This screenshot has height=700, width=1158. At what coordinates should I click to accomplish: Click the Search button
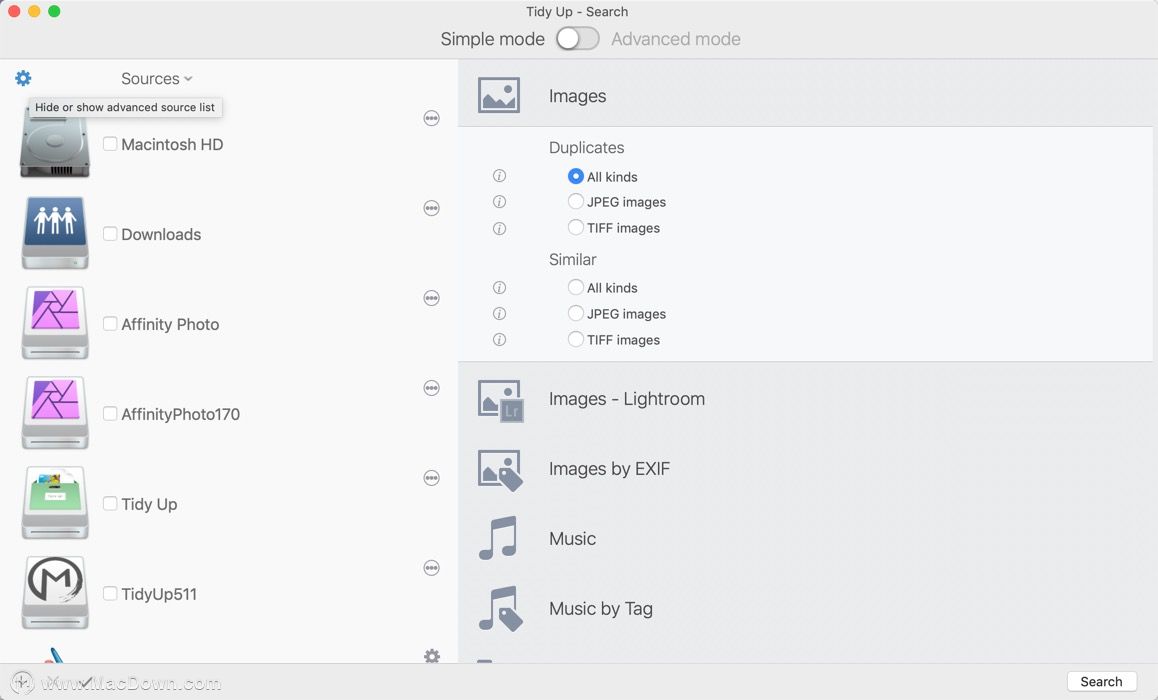(x=1101, y=682)
